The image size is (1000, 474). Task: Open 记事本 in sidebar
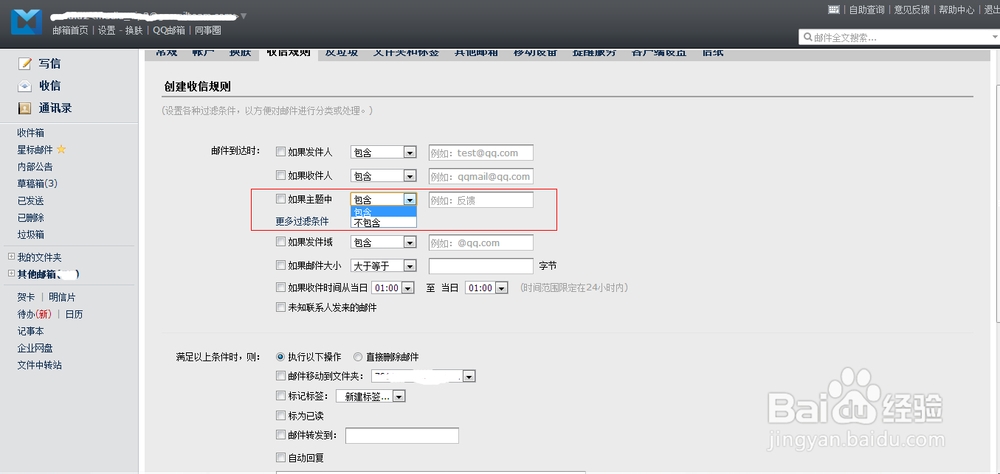(x=31, y=331)
